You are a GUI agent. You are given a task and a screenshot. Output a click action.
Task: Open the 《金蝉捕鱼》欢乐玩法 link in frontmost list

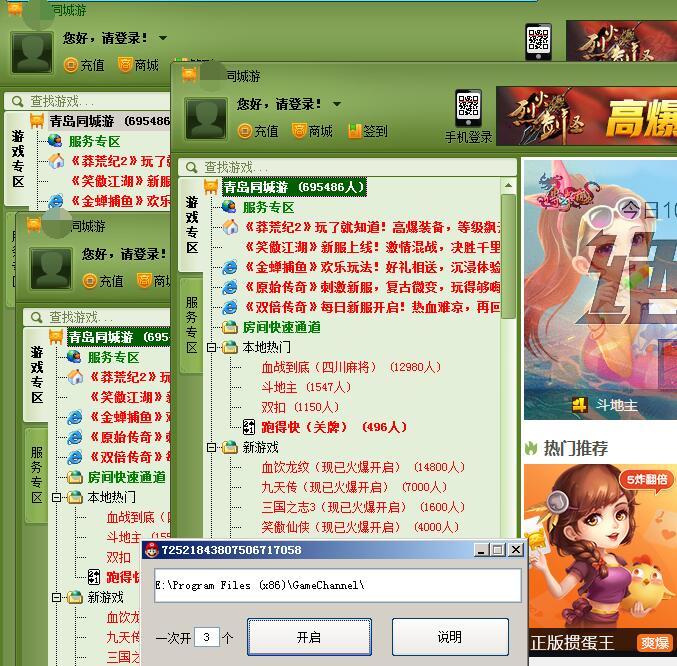(x=229, y=267)
